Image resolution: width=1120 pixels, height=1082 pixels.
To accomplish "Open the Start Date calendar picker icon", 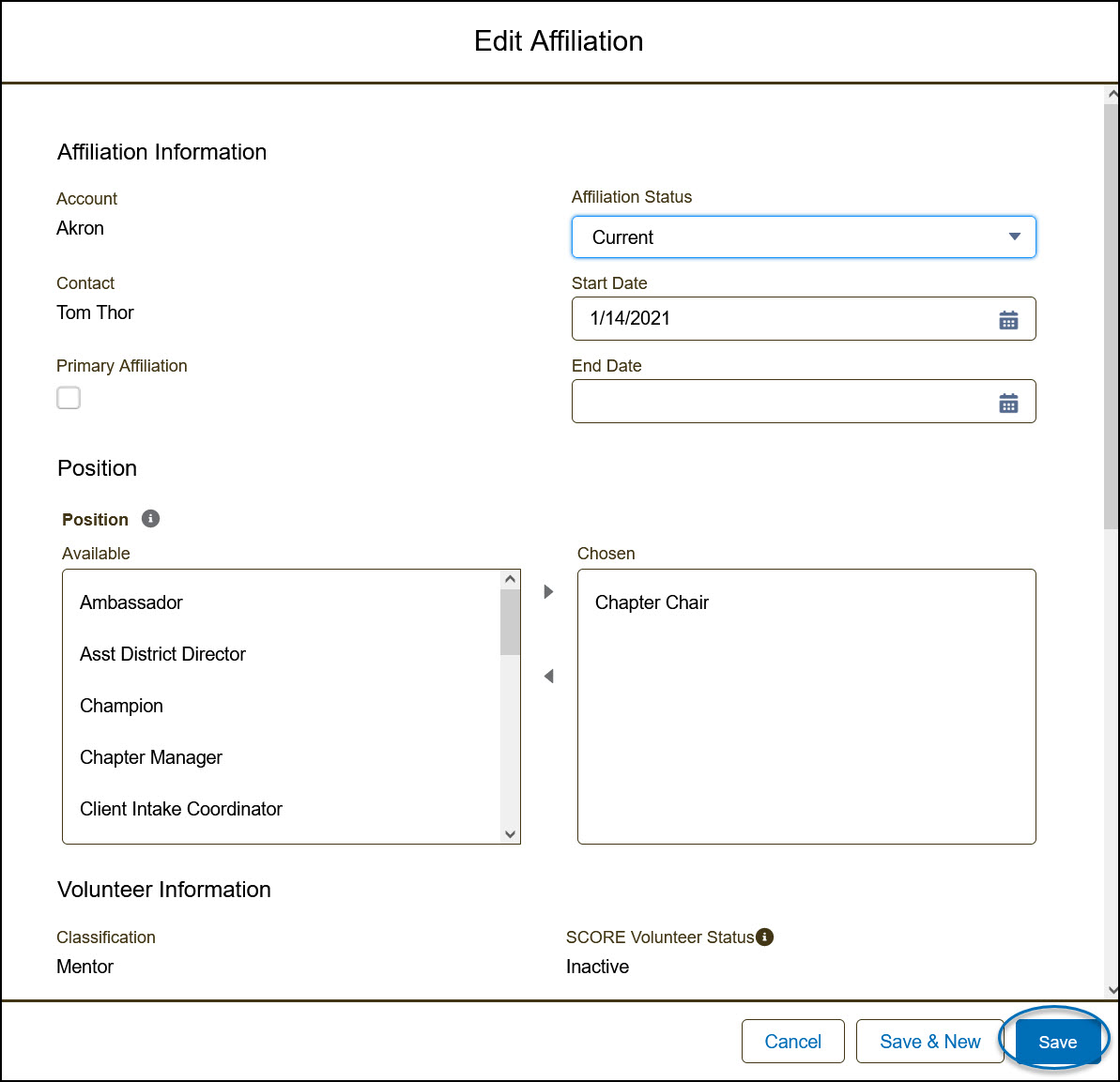I will coord(1008,320).
